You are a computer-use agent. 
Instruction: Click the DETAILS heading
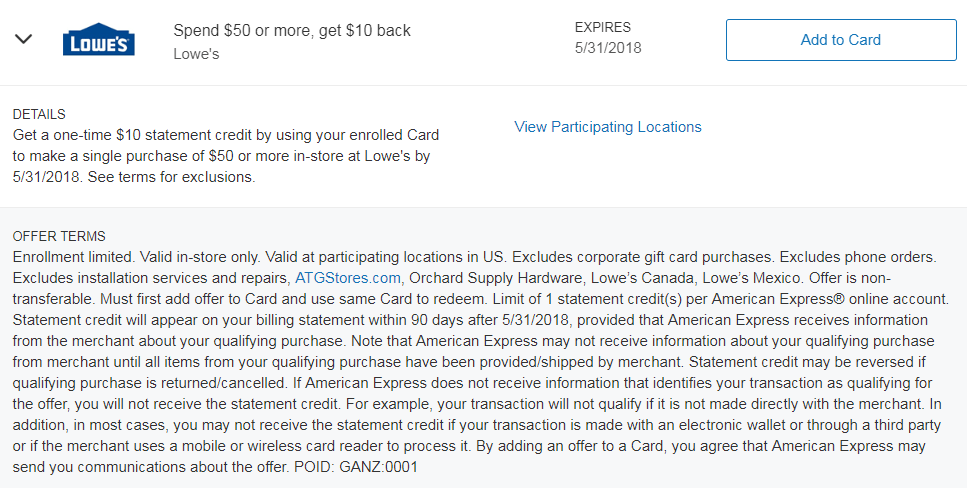tap(39, 115)
